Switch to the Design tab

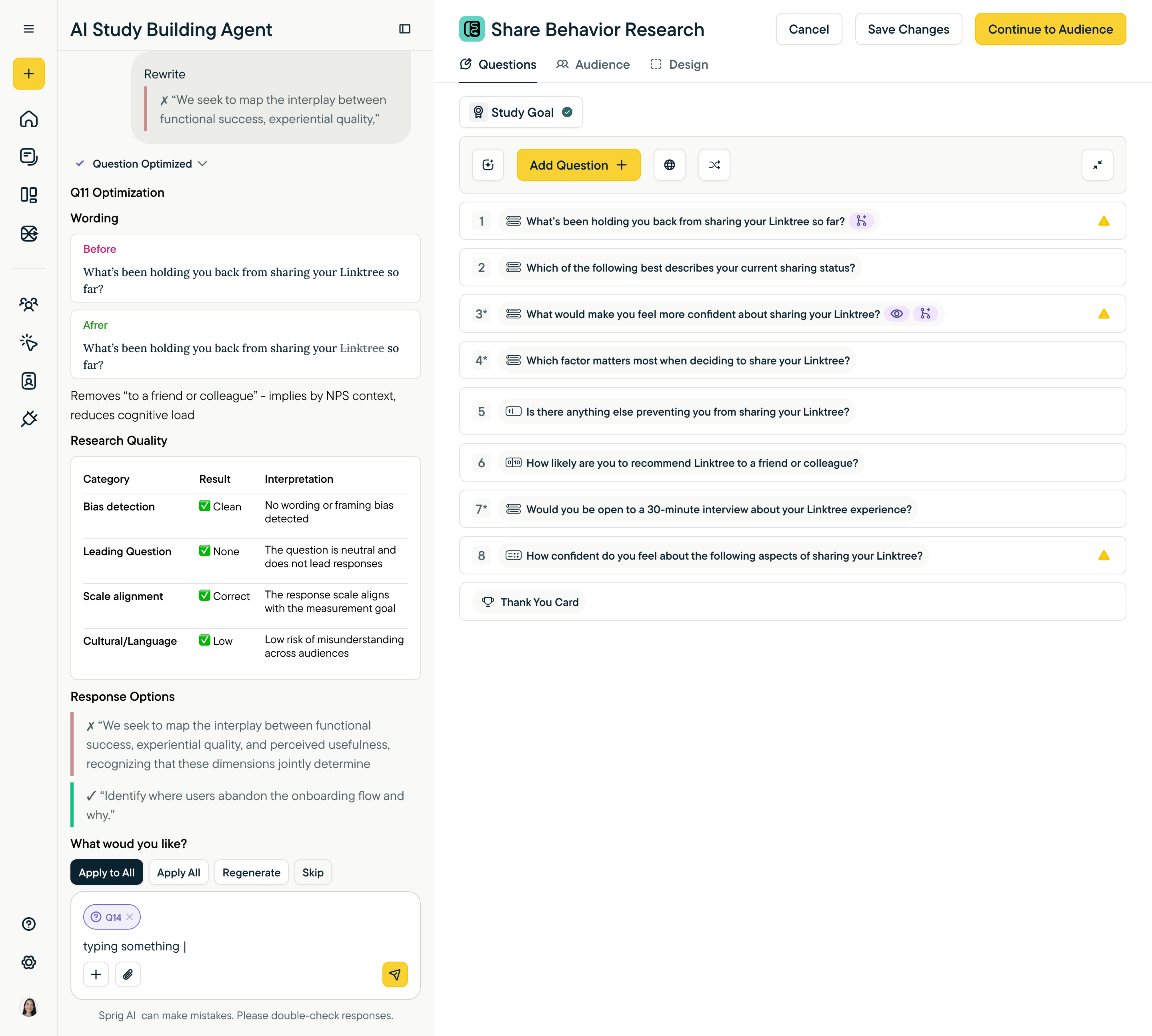coord(679,64)
